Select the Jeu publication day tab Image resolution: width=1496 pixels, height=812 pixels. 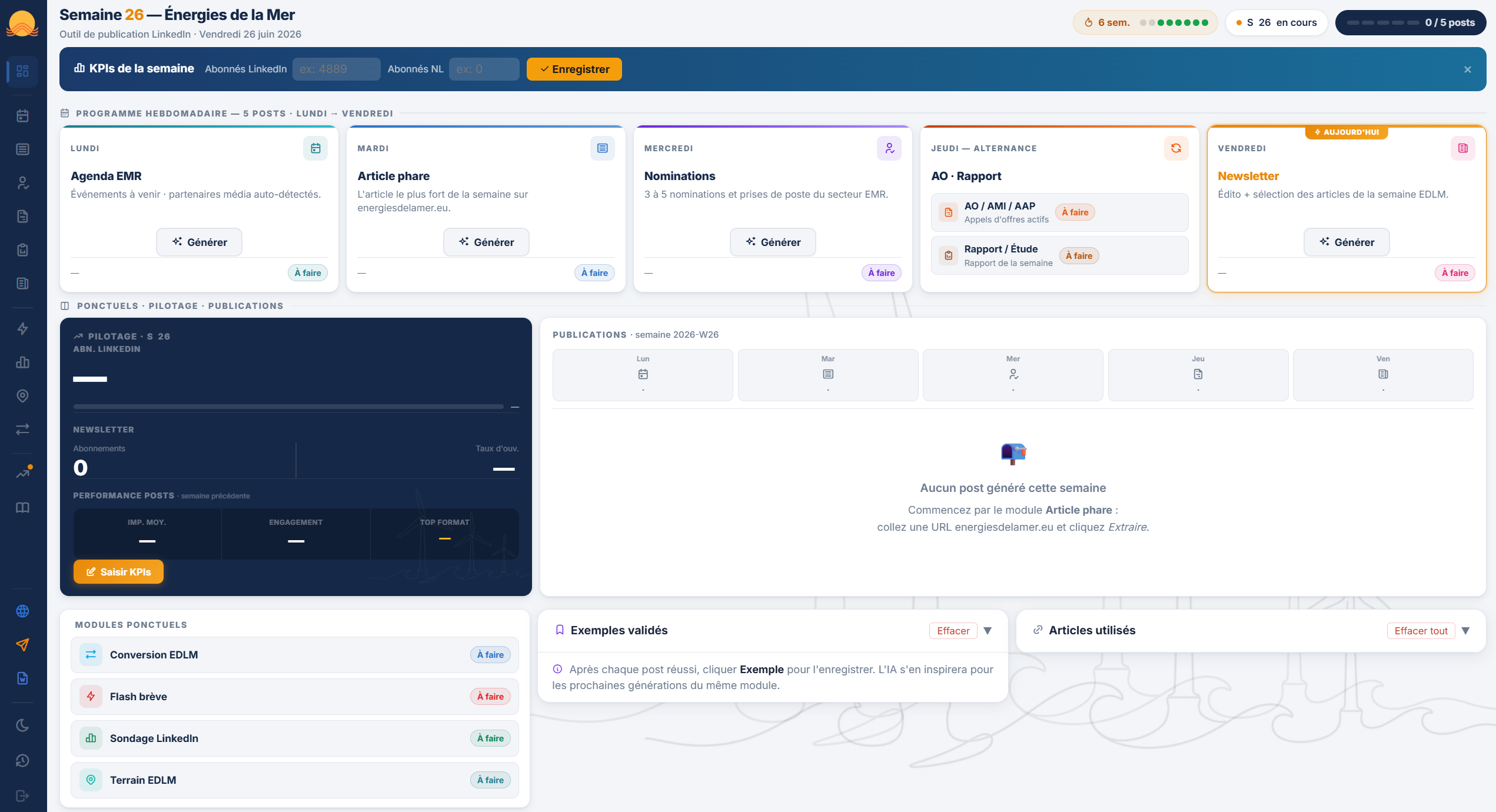point(1198,375)
